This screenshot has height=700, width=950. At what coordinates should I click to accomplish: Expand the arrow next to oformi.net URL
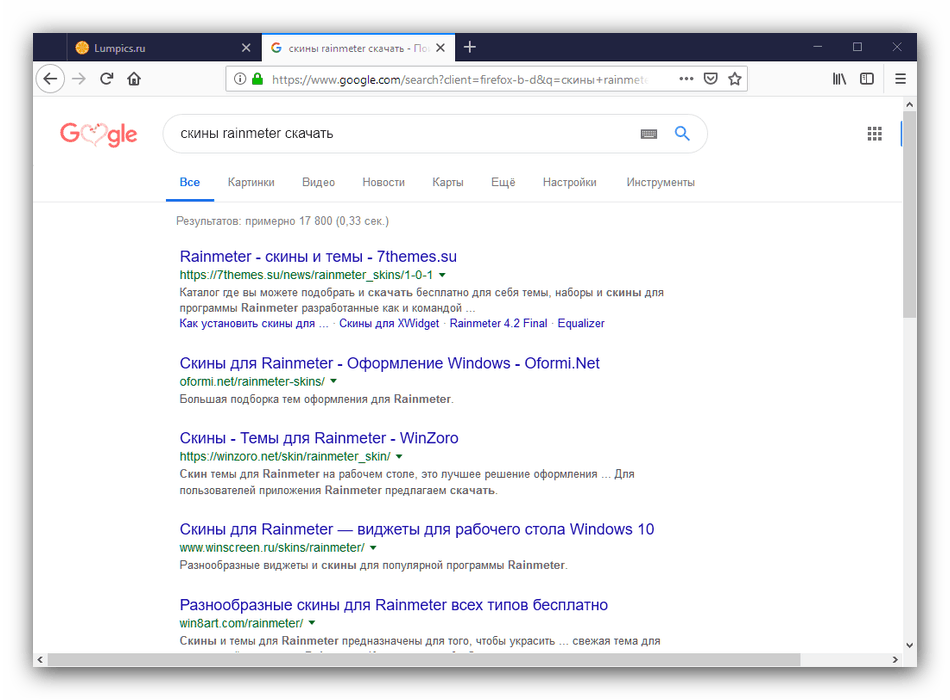pyautogui.click(x=333, y=382)
